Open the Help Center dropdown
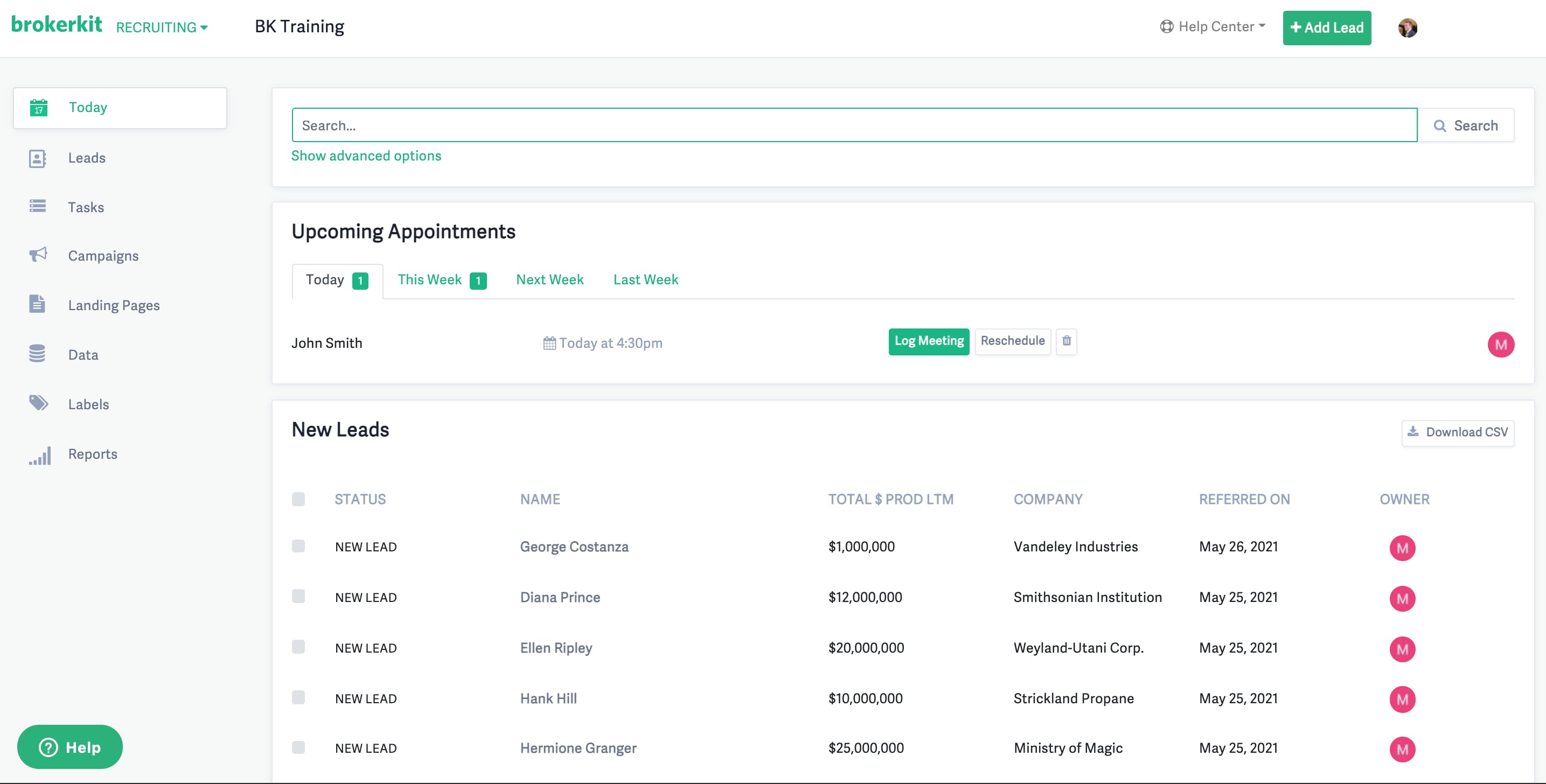This screenshot has height=784, width=1546. point(1213,26)
